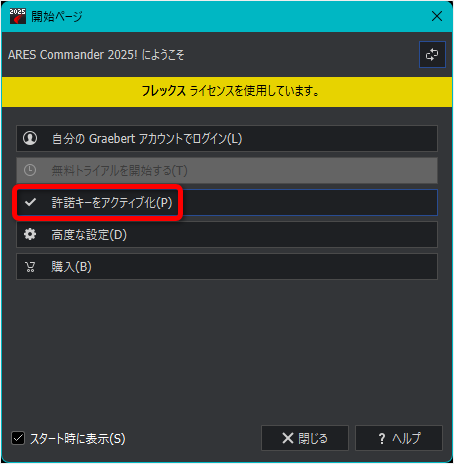This screenshot has height=464, width=454.
Task: Click the gear icon for 高度な設定
Action: pos(30,234)
